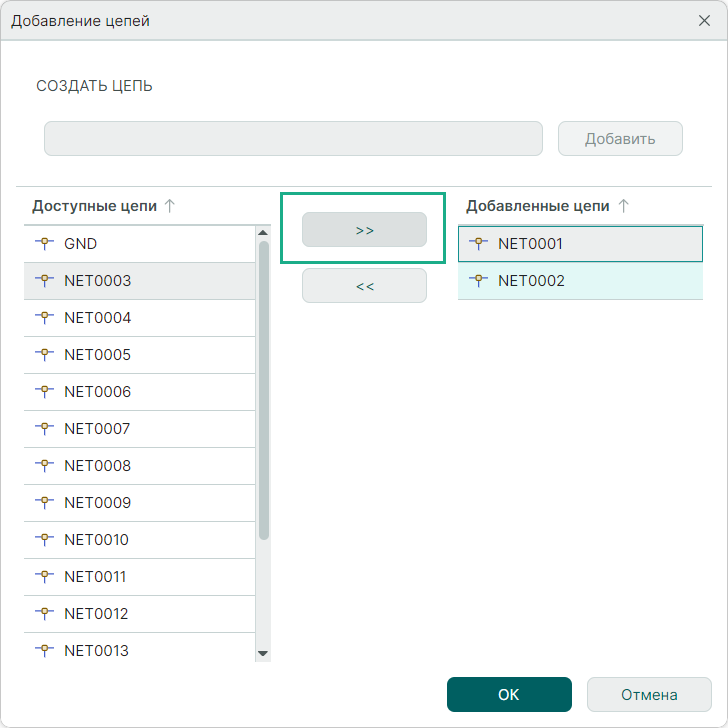Click the Добавить button
The height and width of the screenshot is (728, 728).
tap(620, 139)
